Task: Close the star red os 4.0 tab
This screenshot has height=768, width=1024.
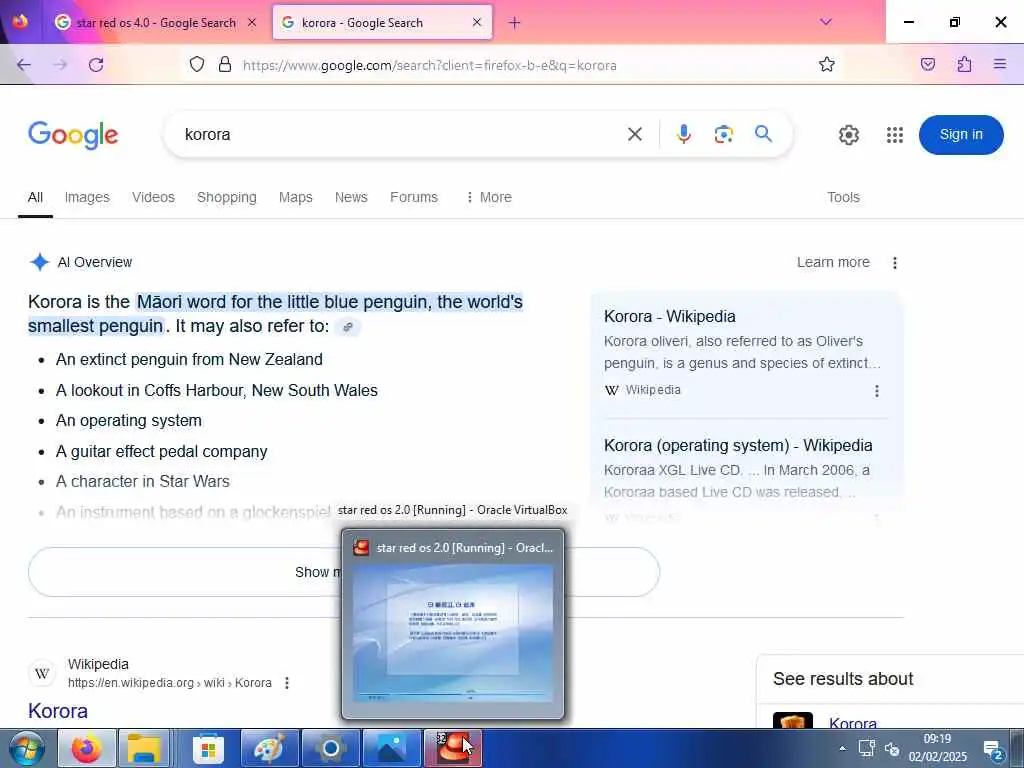Action: (252, 22)
